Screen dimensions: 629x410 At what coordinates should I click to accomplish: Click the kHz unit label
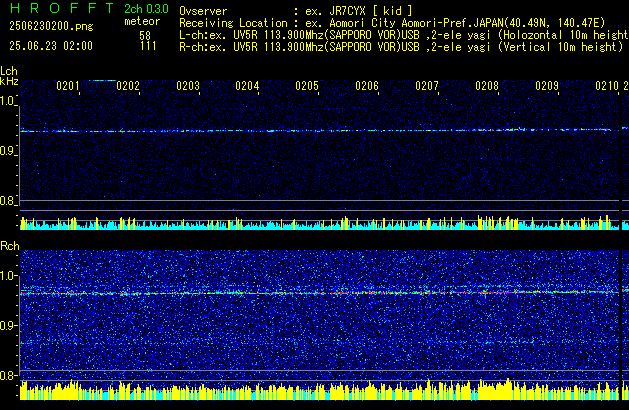pyautogui.click(x=9, y=81)
